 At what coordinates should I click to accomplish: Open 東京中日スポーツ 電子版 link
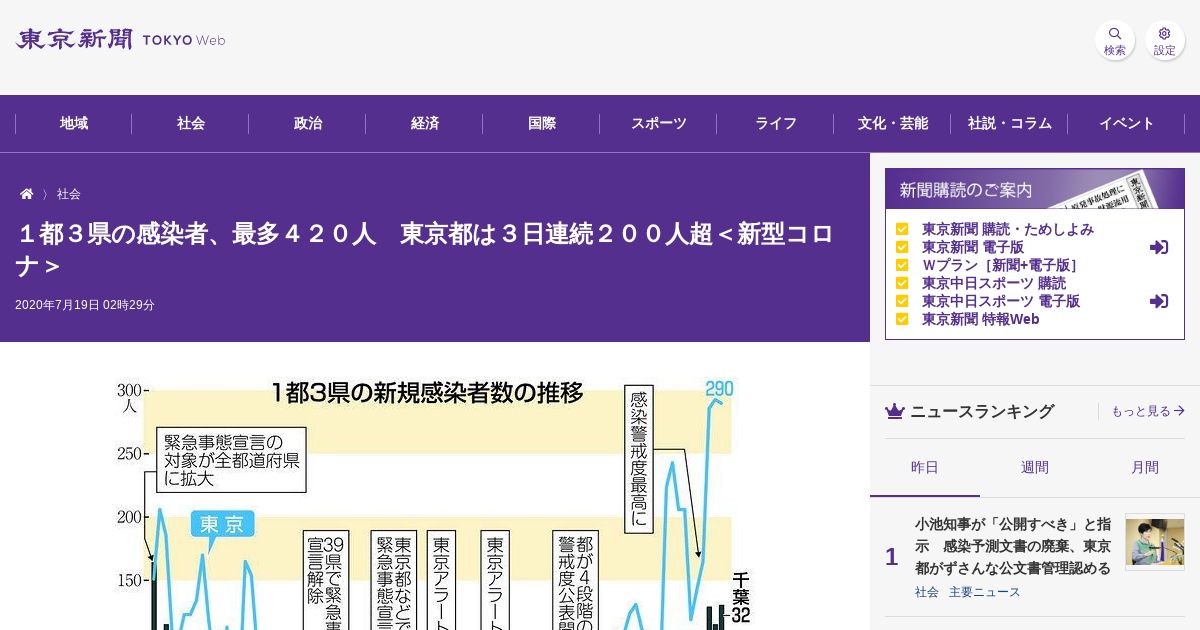click(x=1000, y=301)
